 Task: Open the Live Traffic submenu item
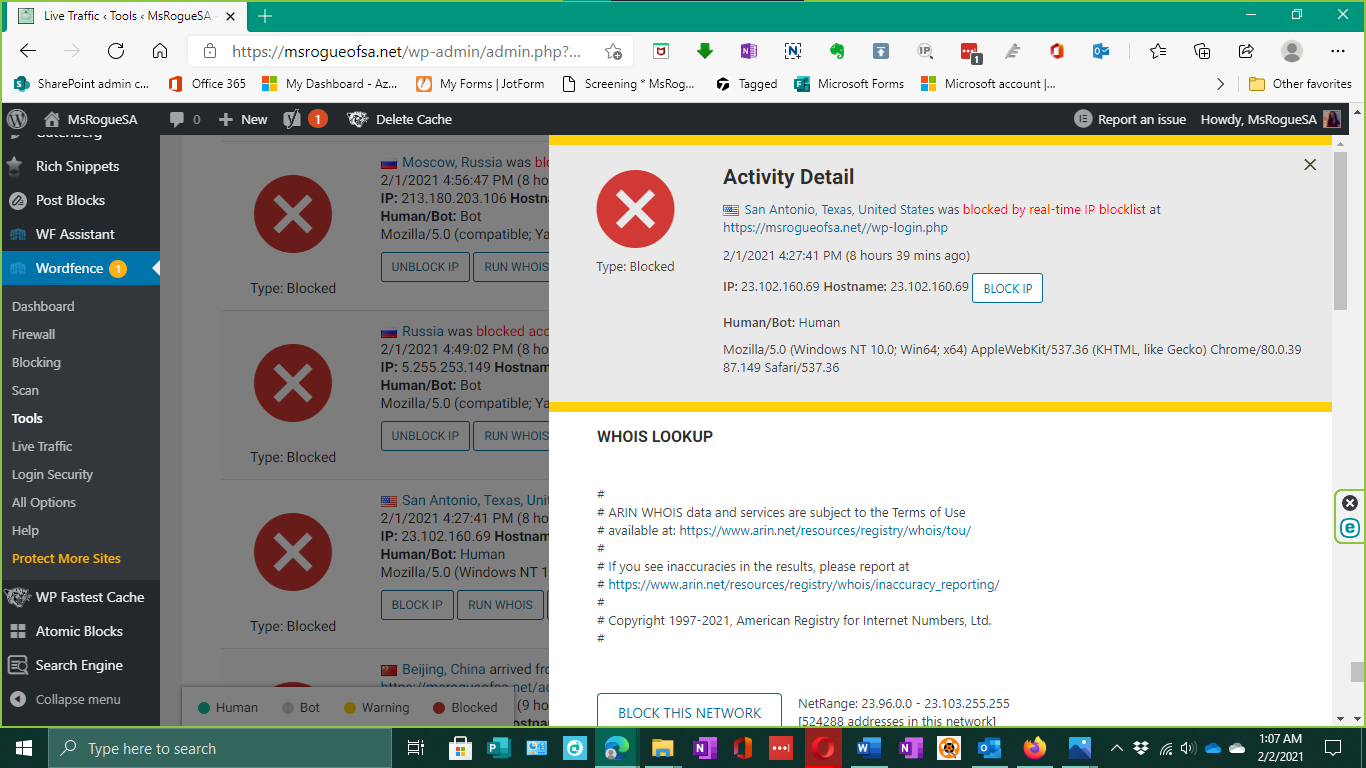click(42, 446)
